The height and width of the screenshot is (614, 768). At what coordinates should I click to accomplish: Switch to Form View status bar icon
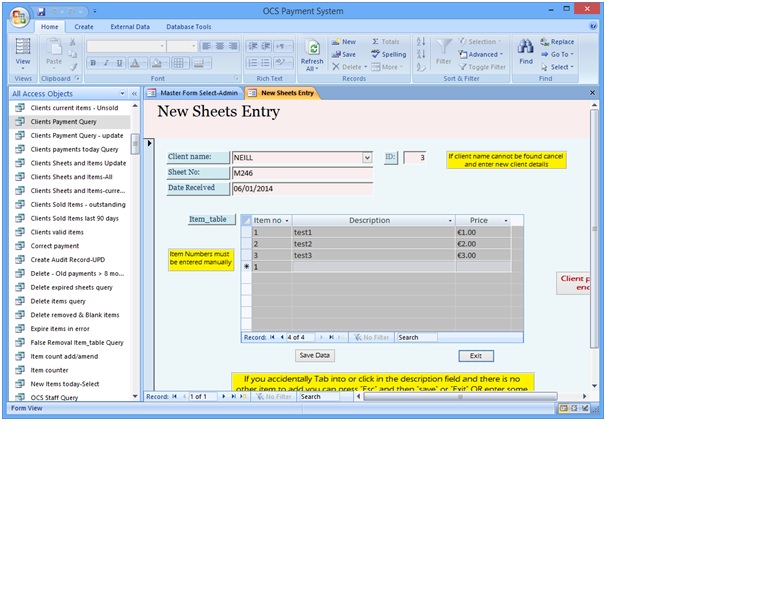tap(563, 408)
